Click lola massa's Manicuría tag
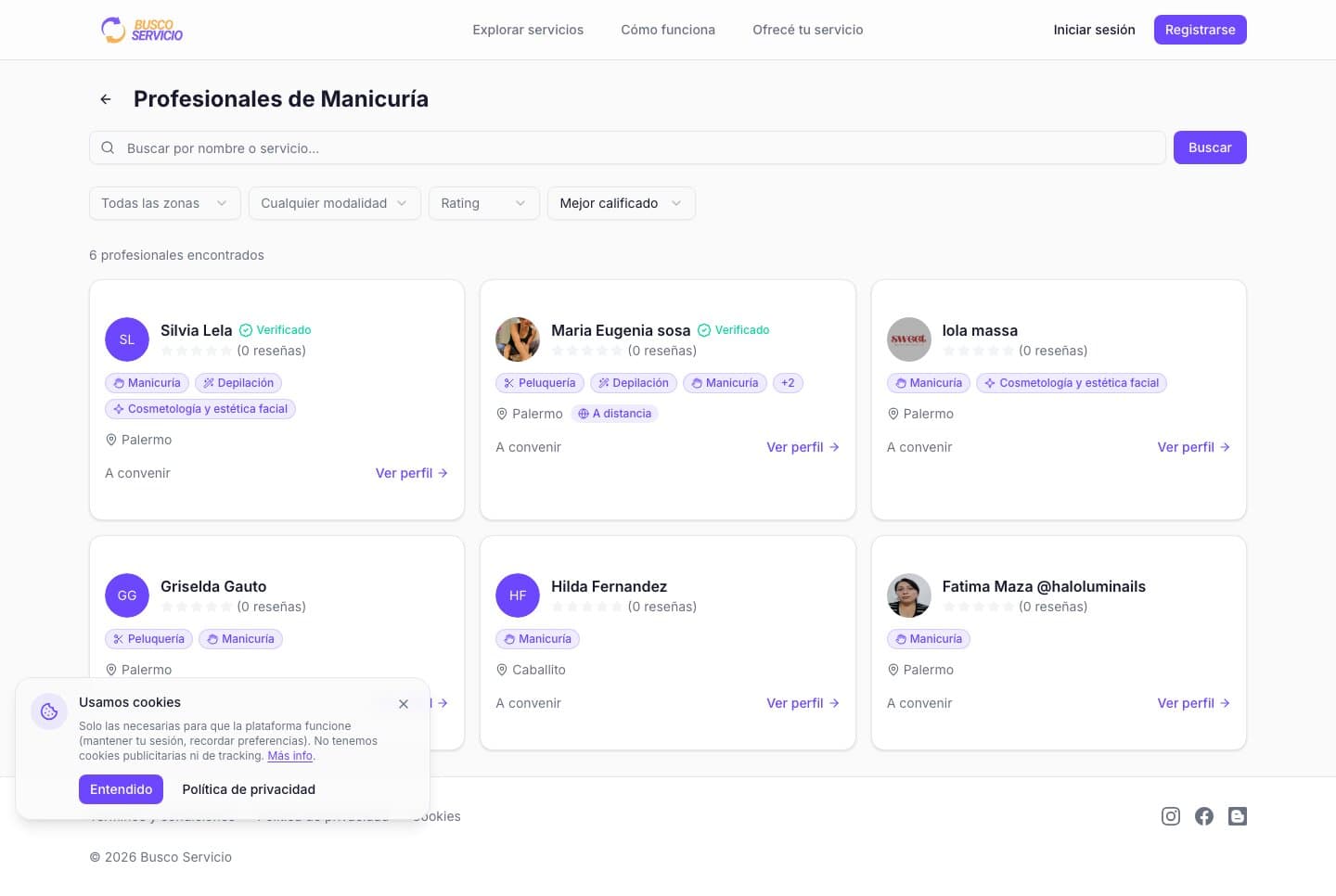The image size is (1336, 896). [929, 383]
